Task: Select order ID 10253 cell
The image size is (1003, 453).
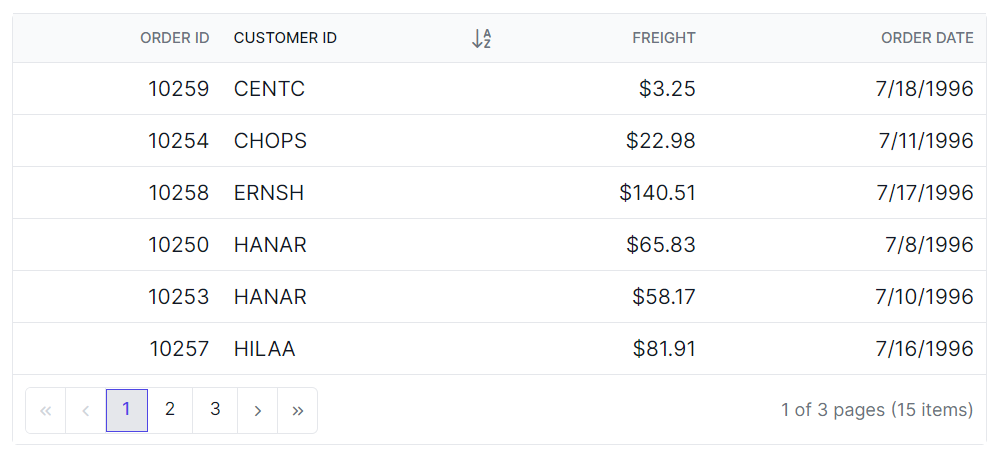Action: tap(179, 297)
